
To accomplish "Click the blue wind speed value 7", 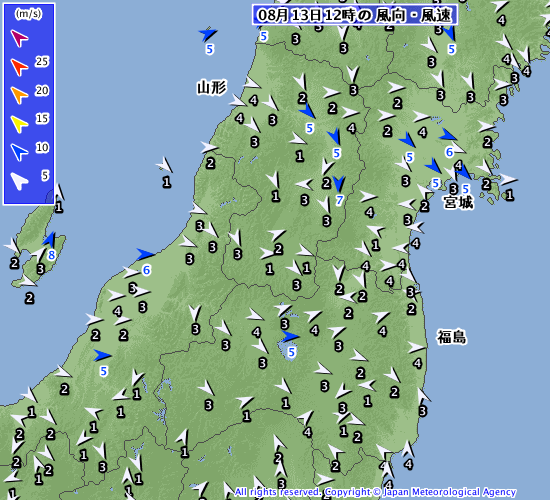I will pos(339,200).
